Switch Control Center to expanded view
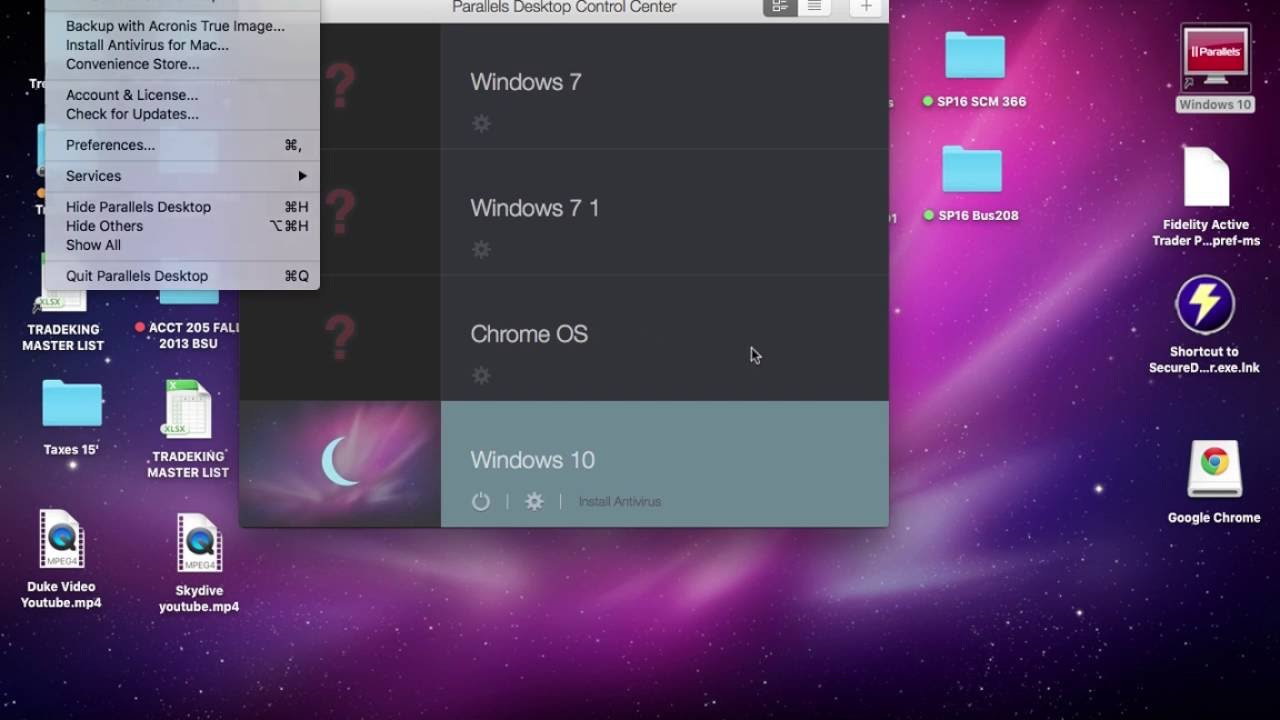Screen dimensions: 1280x720 tap(780, 7)
